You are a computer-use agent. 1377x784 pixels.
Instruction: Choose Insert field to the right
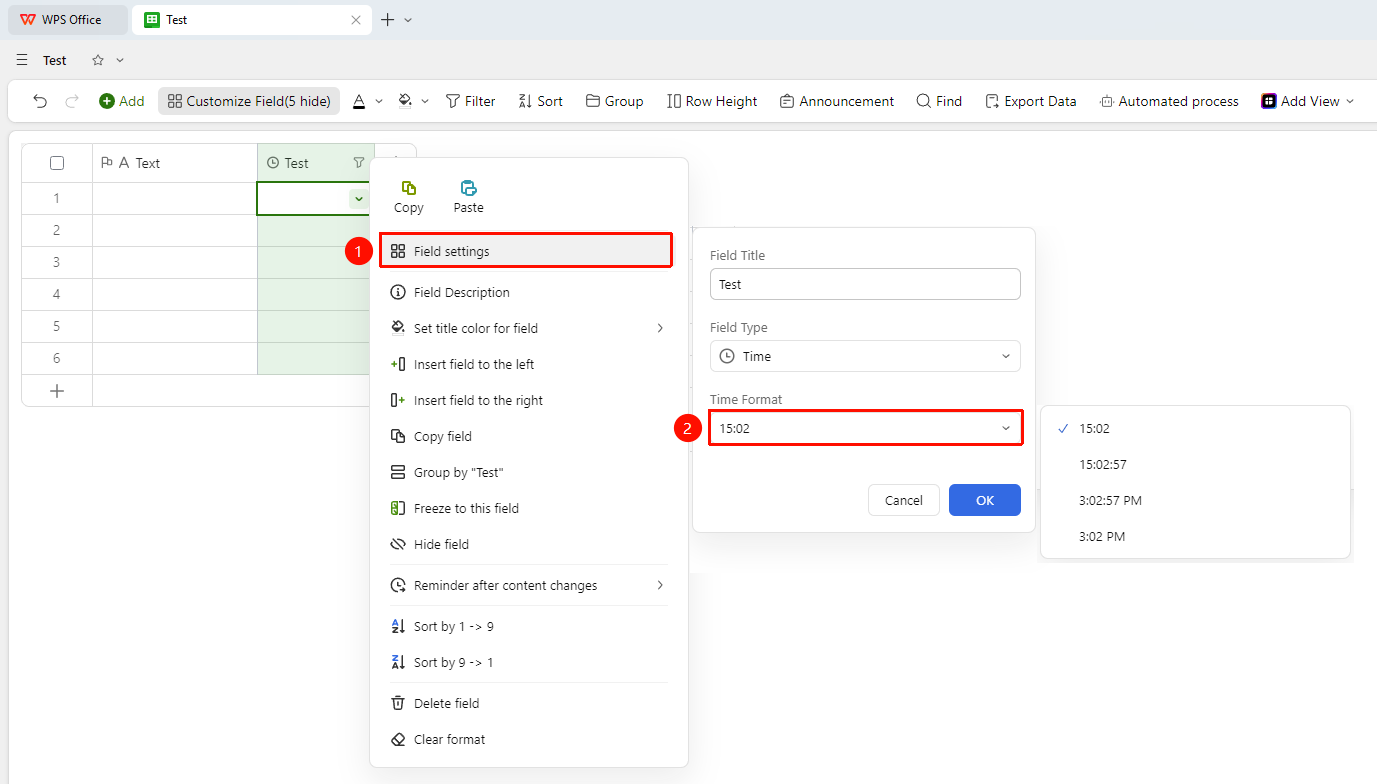(528, 400)
